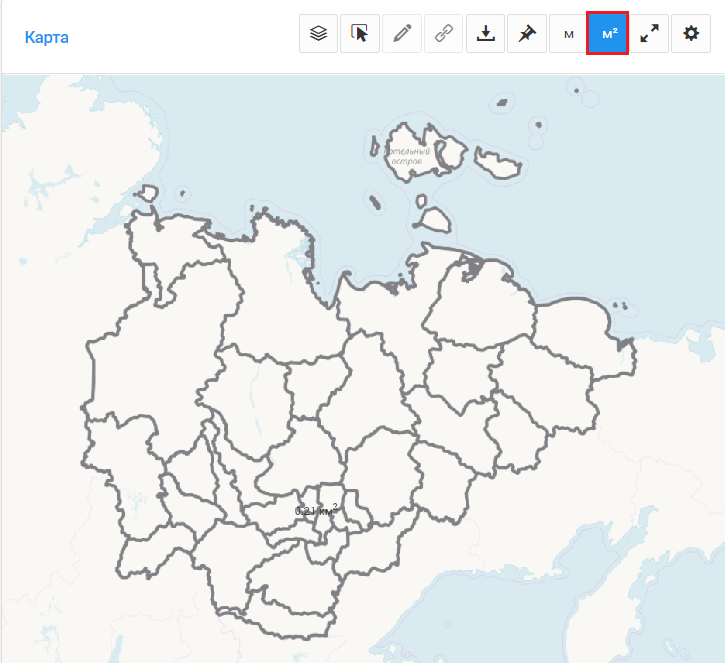
Task: Download the map data
Action: point(485,34)
